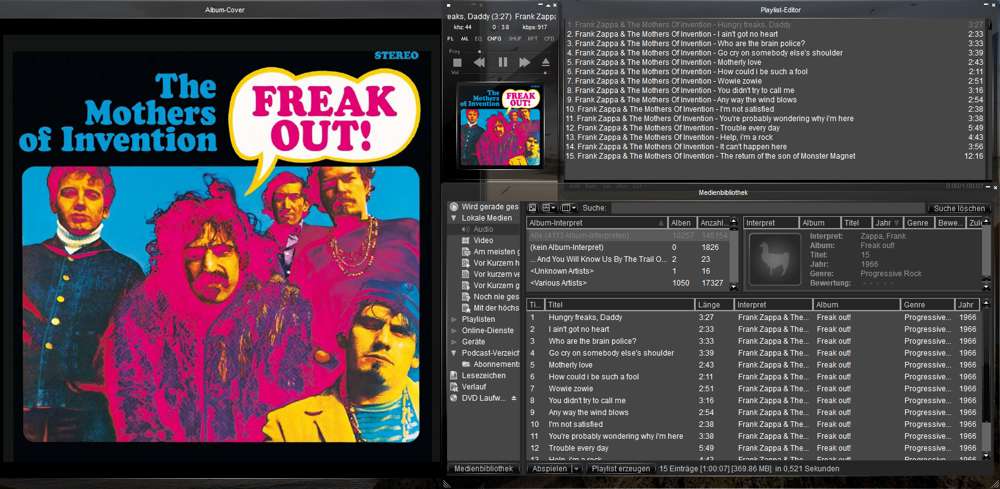1000x489 pixels.
Task: Stop playback with the Stop button
Action: click(x=457, y=62)
